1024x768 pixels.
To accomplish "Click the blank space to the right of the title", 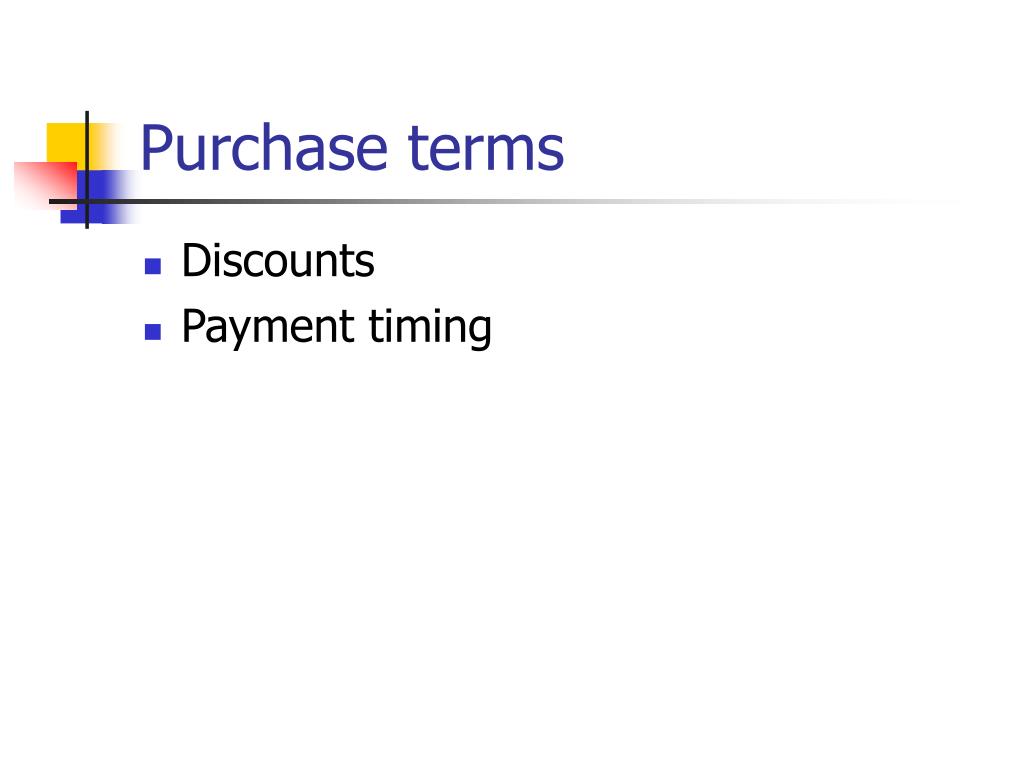I will (784, 149).
